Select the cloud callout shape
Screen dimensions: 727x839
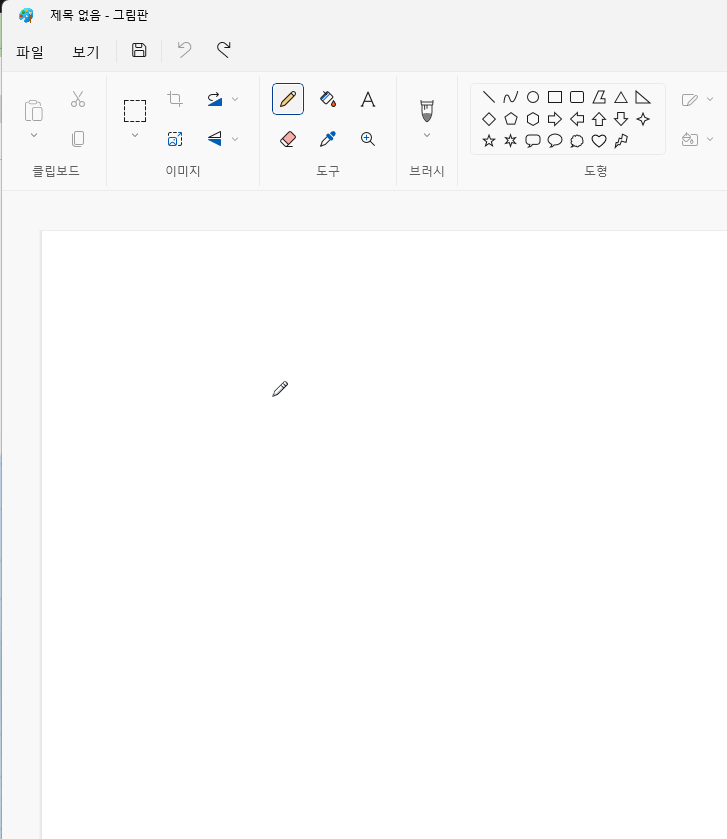pyautogui.click(x=577, y=141)
